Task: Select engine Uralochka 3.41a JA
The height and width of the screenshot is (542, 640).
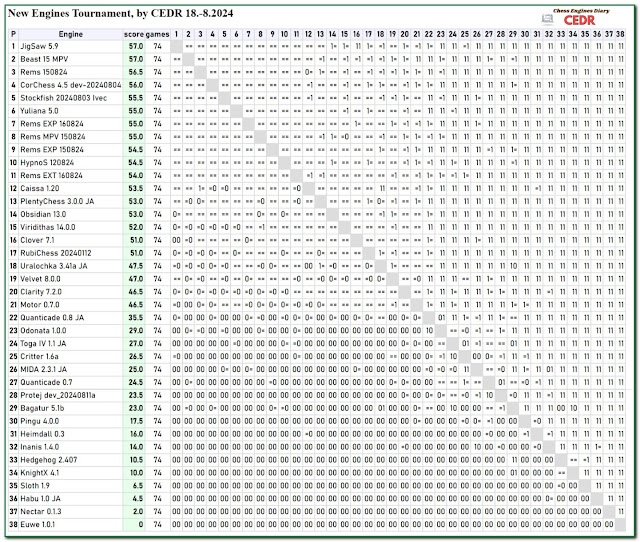Action: point(54,266)
